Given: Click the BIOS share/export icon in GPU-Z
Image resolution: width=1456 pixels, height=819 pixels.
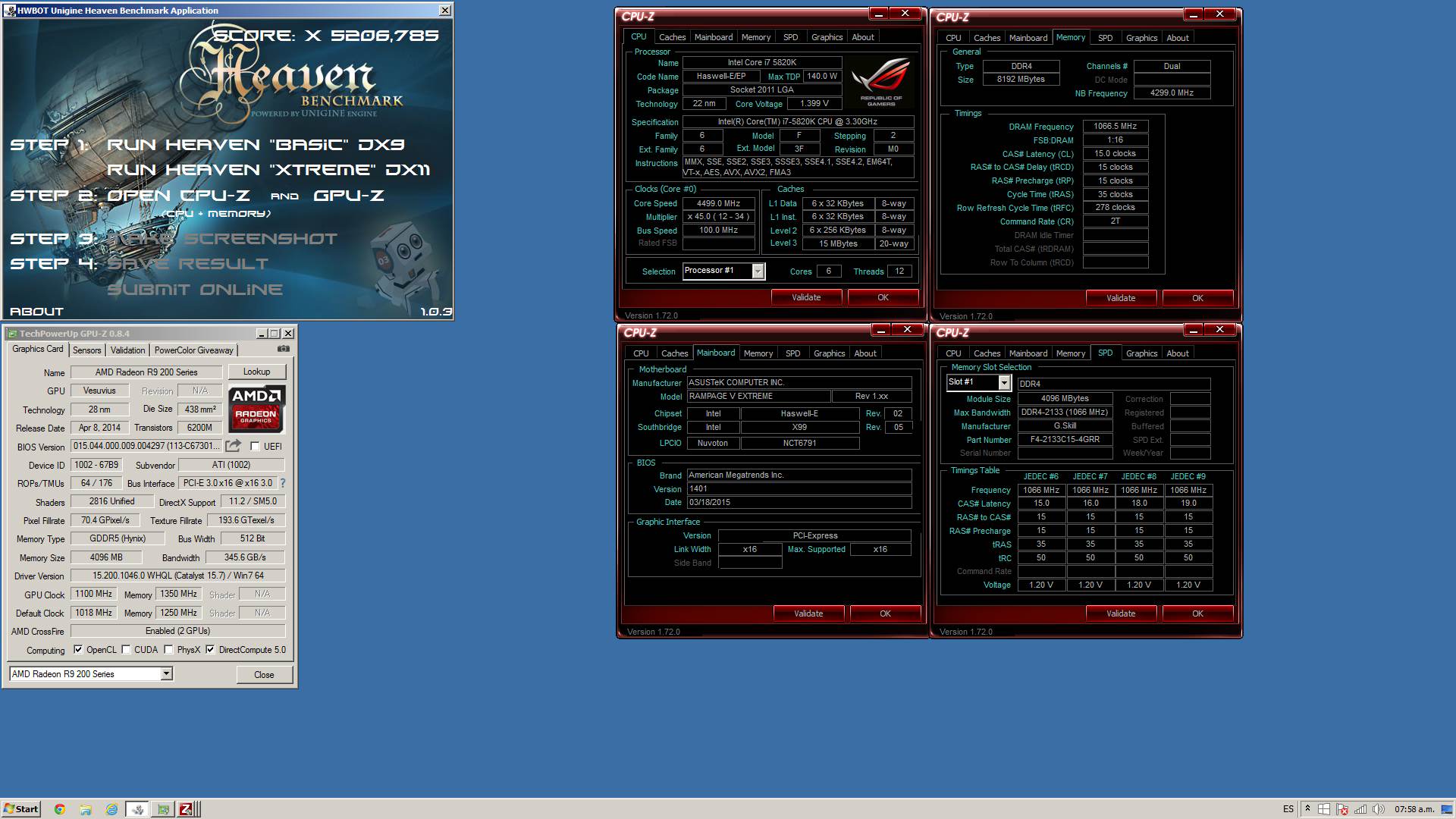Looking at the screenshot, I should [234, 446].
